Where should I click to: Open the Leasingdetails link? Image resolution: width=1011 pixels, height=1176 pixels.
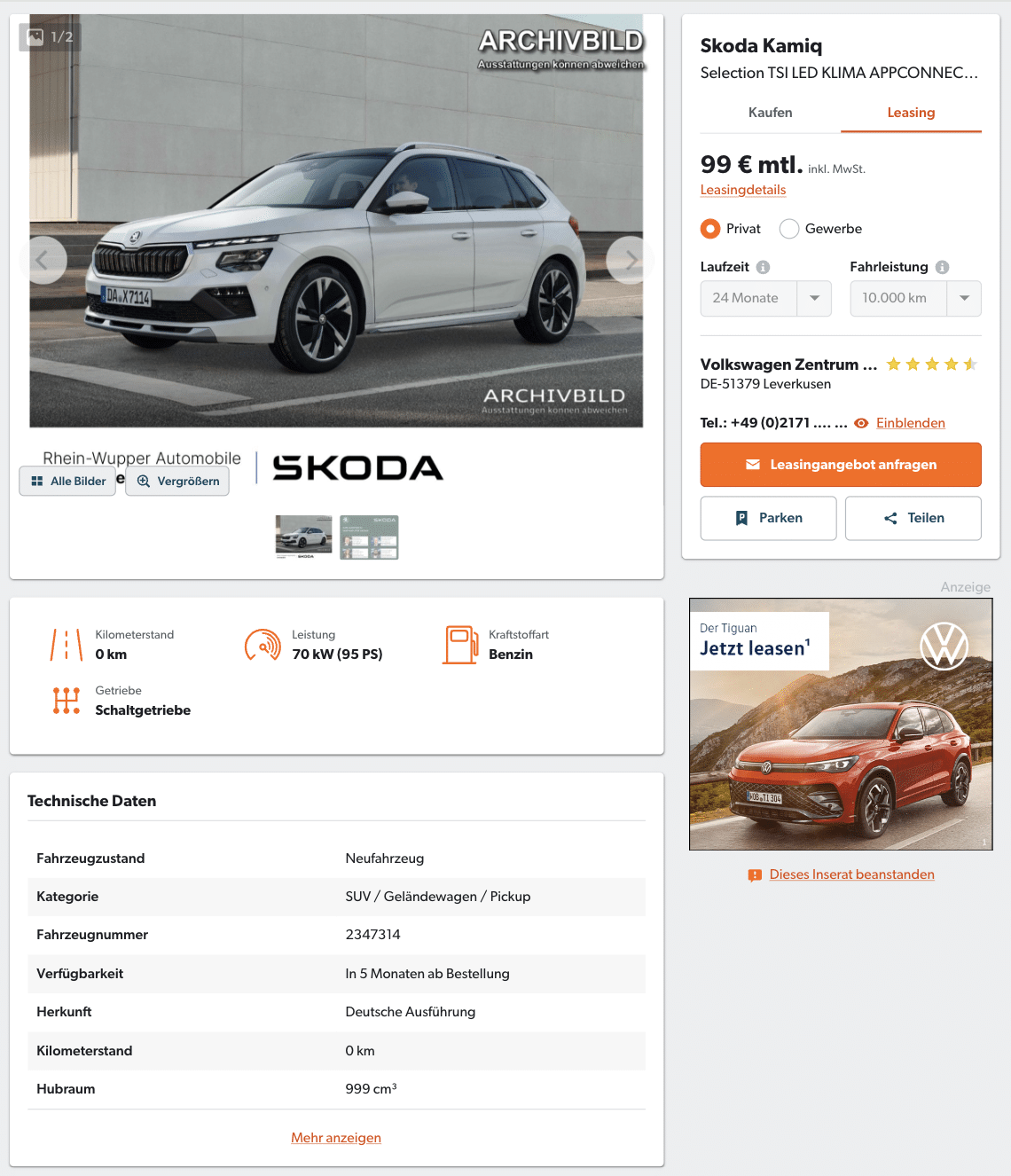point(743,190)
